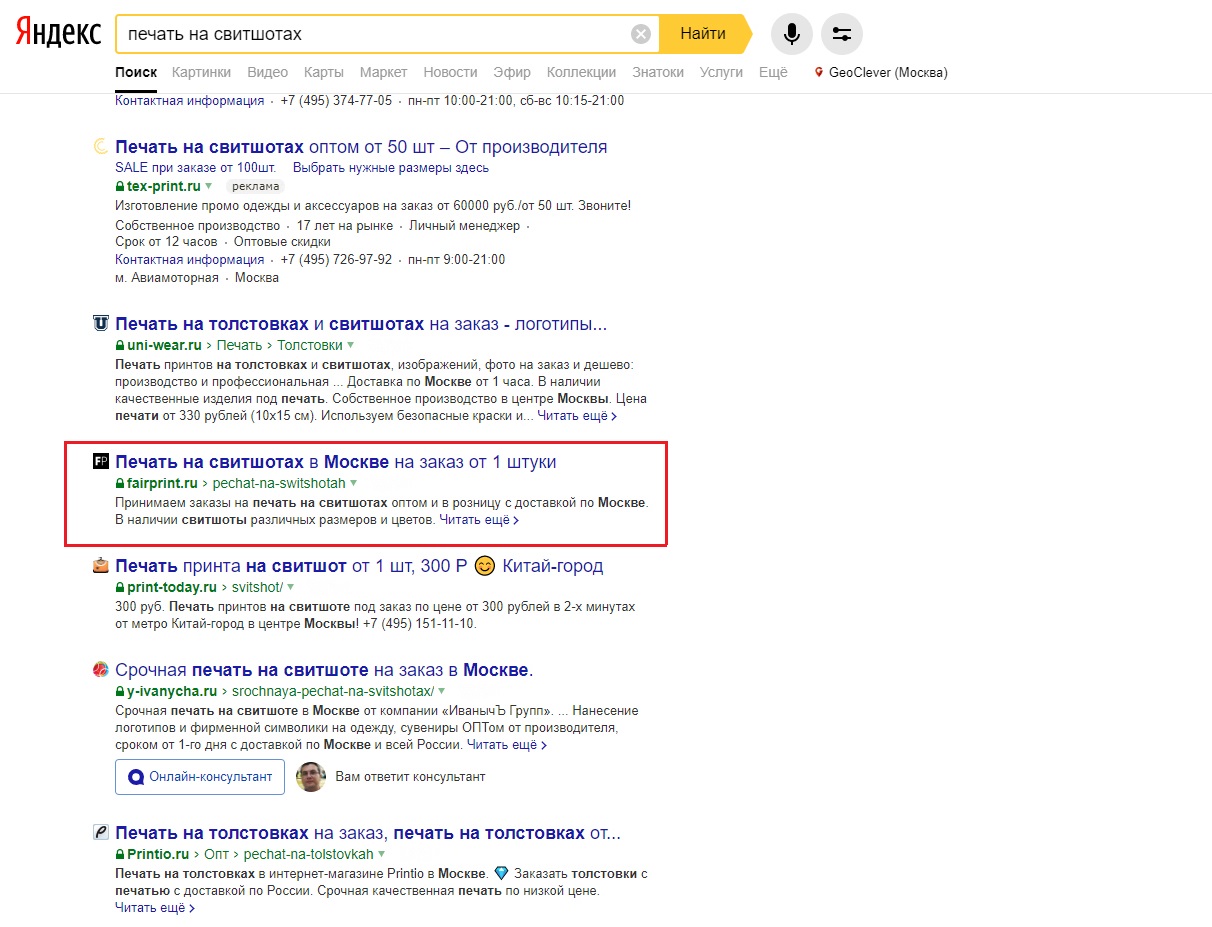The height and width of the screenshot is (927, 1212).
Task: Click the Printio.ru favicon
Action: [100, 833]
